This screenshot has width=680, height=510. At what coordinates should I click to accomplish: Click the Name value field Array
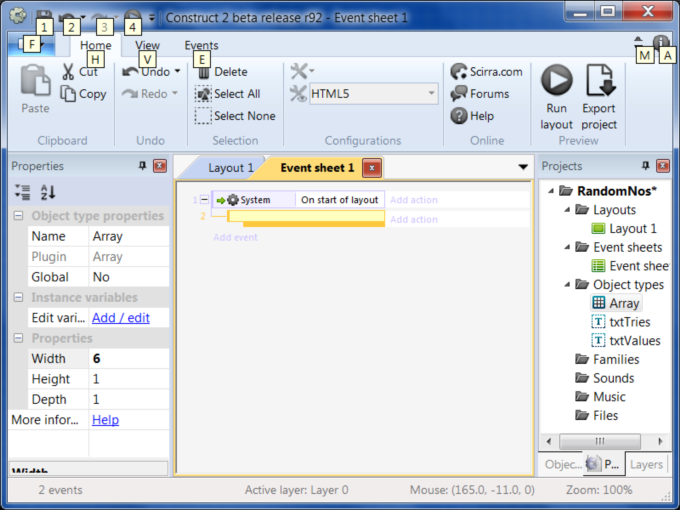129,236
